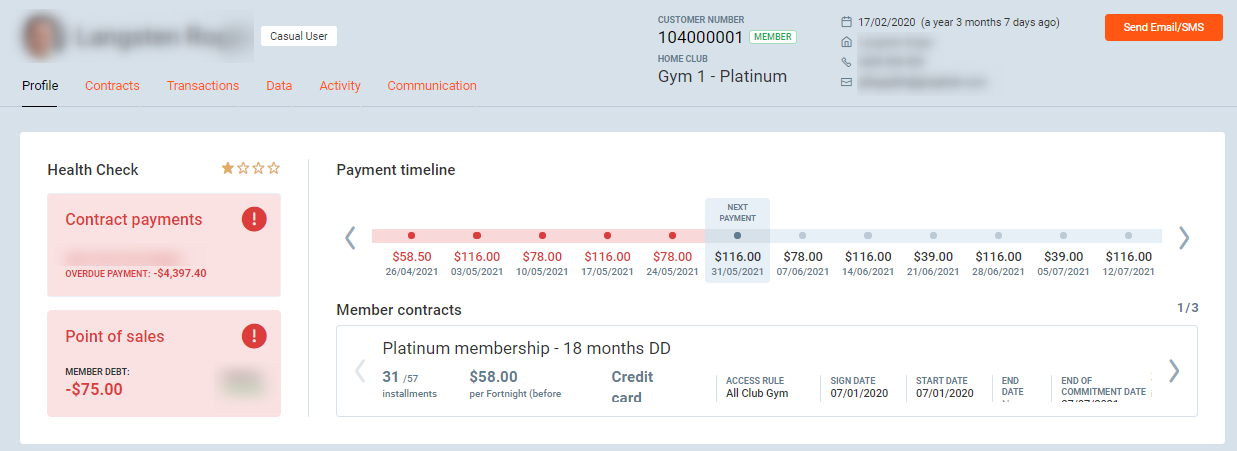Screen dimensions: 1237x451
Task: Switch to the Transactions tab
Action: [203, 86]
